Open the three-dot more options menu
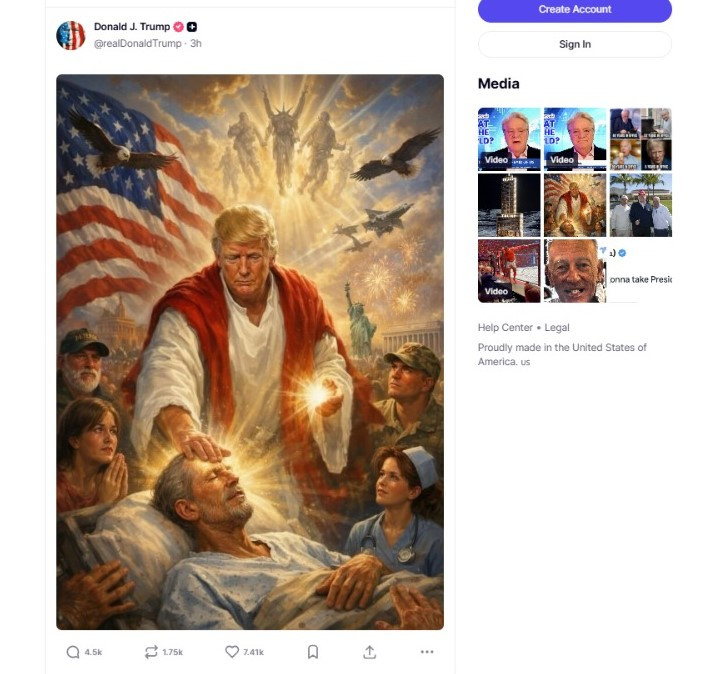This screenshot has height=674, width=708. (427, 651)
